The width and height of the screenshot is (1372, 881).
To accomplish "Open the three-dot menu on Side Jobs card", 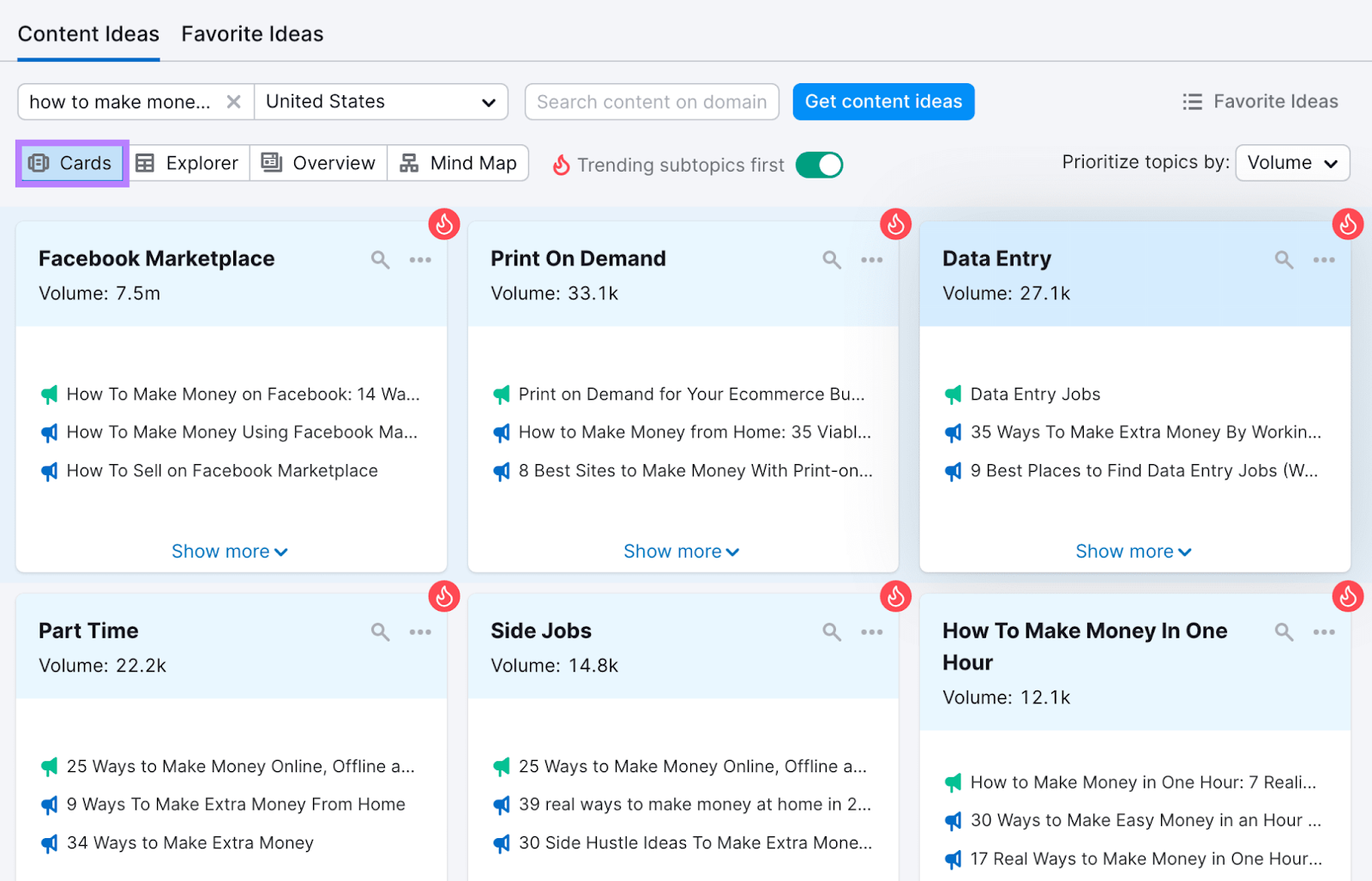I will click(x=872, y=631).
